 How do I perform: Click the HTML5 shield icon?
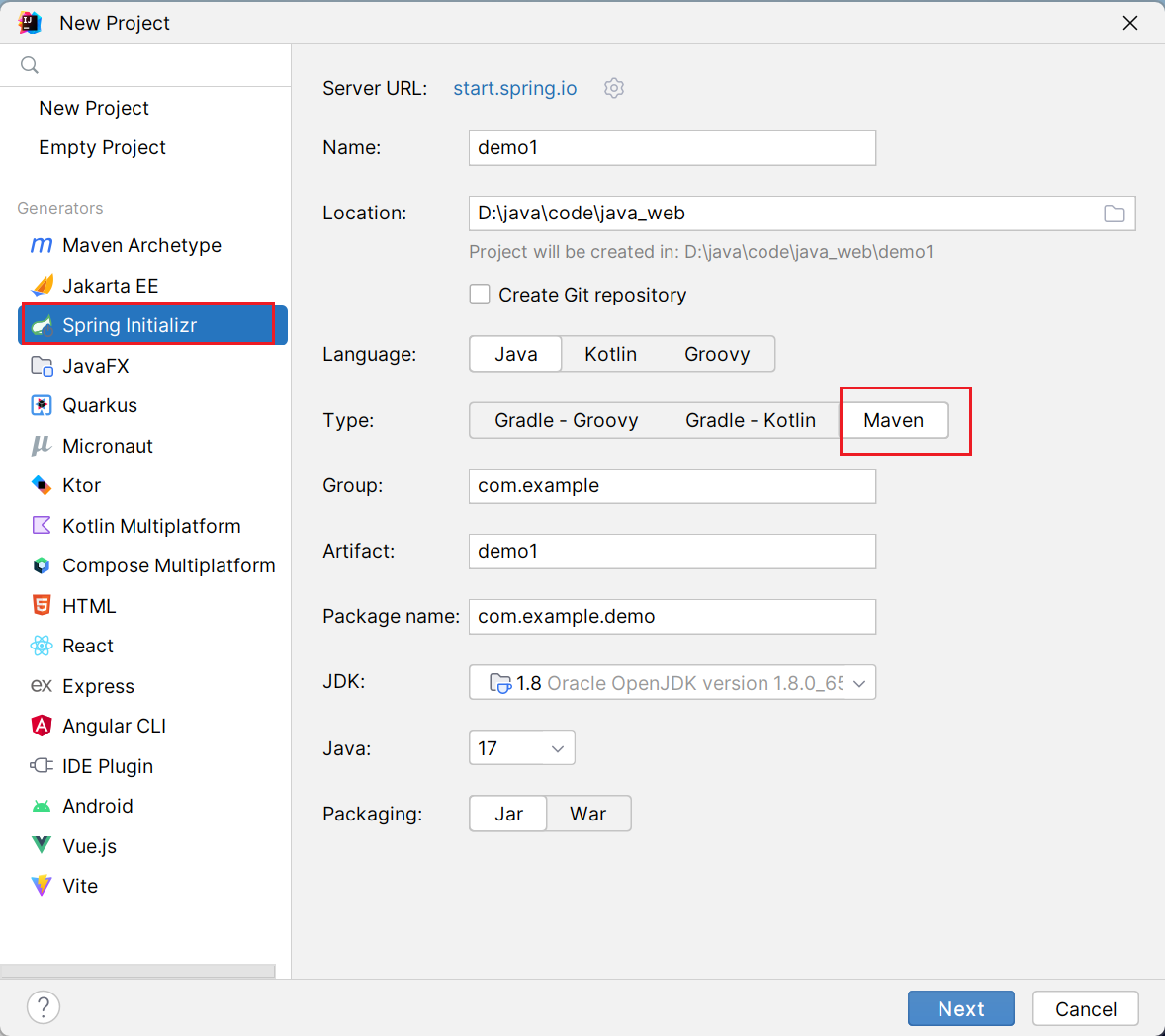(42, 605)
